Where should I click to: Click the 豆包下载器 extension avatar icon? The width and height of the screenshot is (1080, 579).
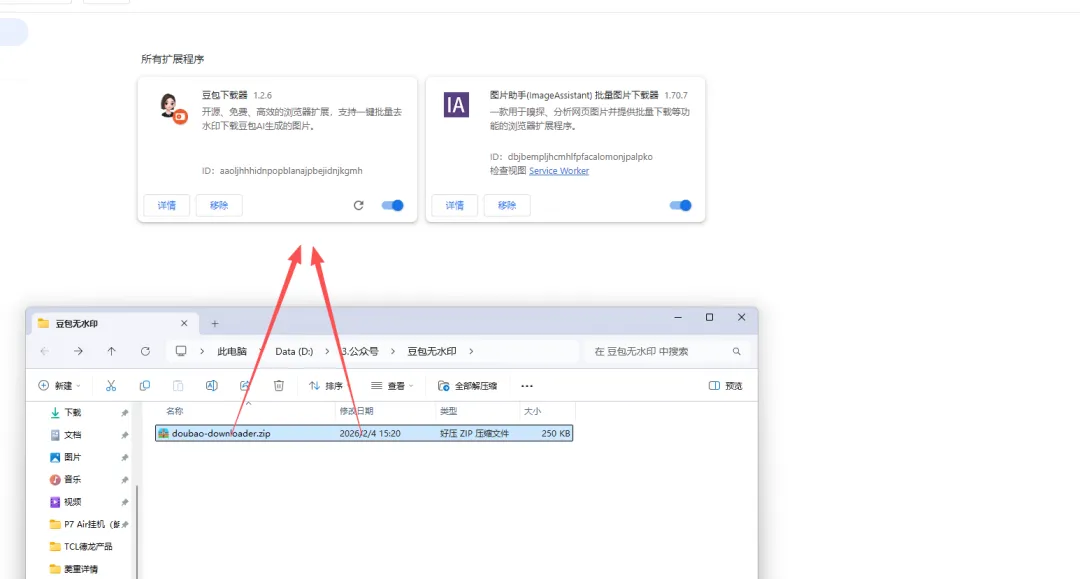tap(172, 108)
